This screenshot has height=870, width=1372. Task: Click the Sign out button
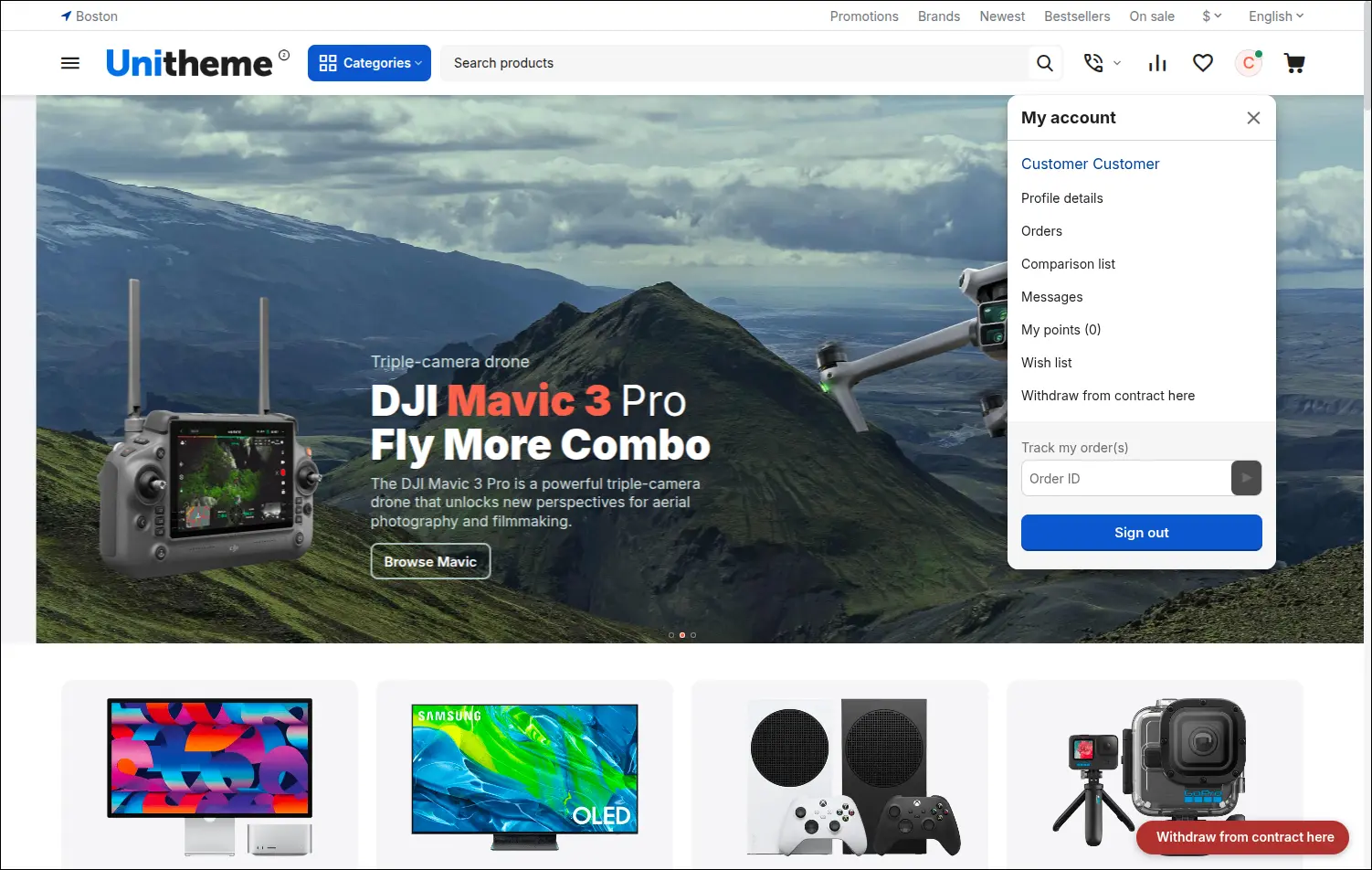(1141, 533)
